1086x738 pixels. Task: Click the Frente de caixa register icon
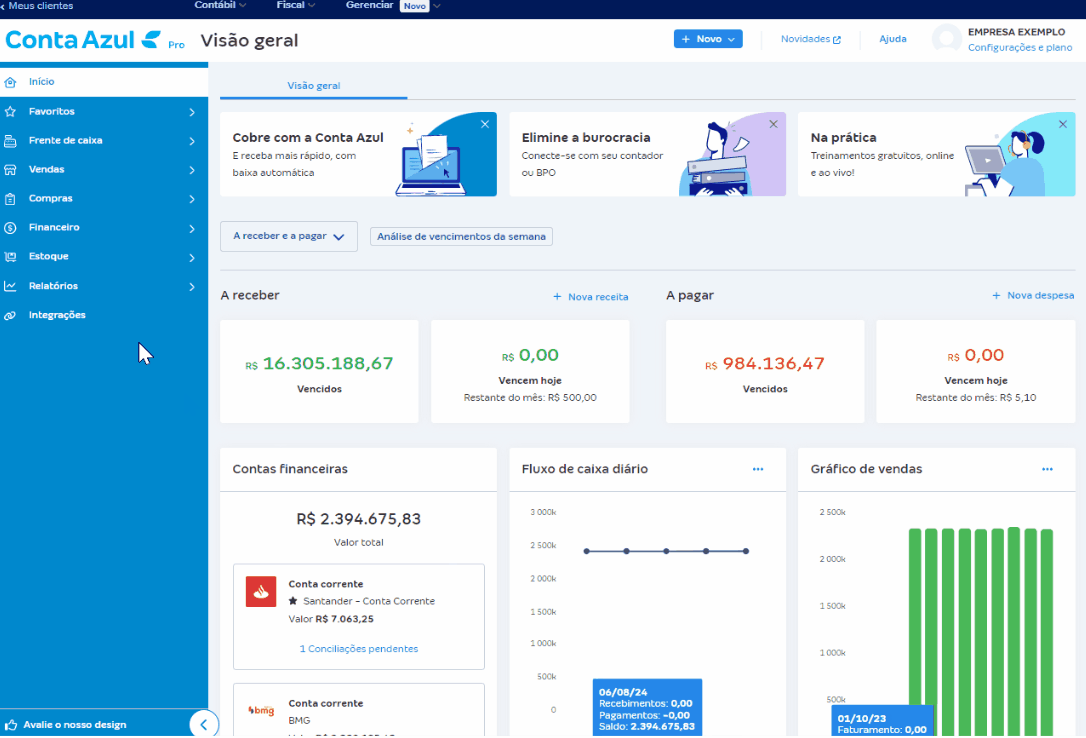[x=10, y=141]
